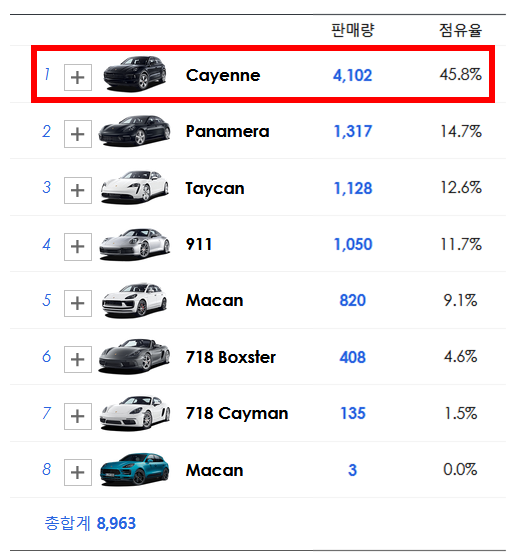The height and width of the screenshot is (560, 529).
Task: Click the 총합계 8,963 total
Action: coord(90,523)
